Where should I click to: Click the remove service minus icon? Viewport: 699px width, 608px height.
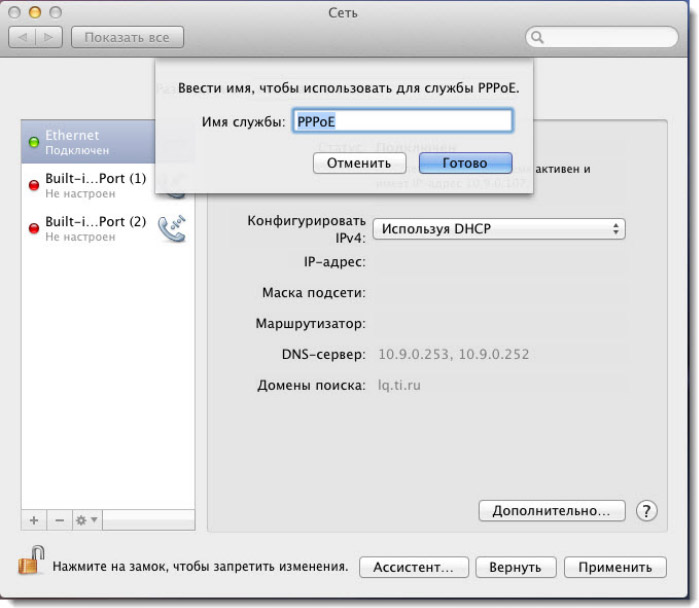tap(59, 520)
